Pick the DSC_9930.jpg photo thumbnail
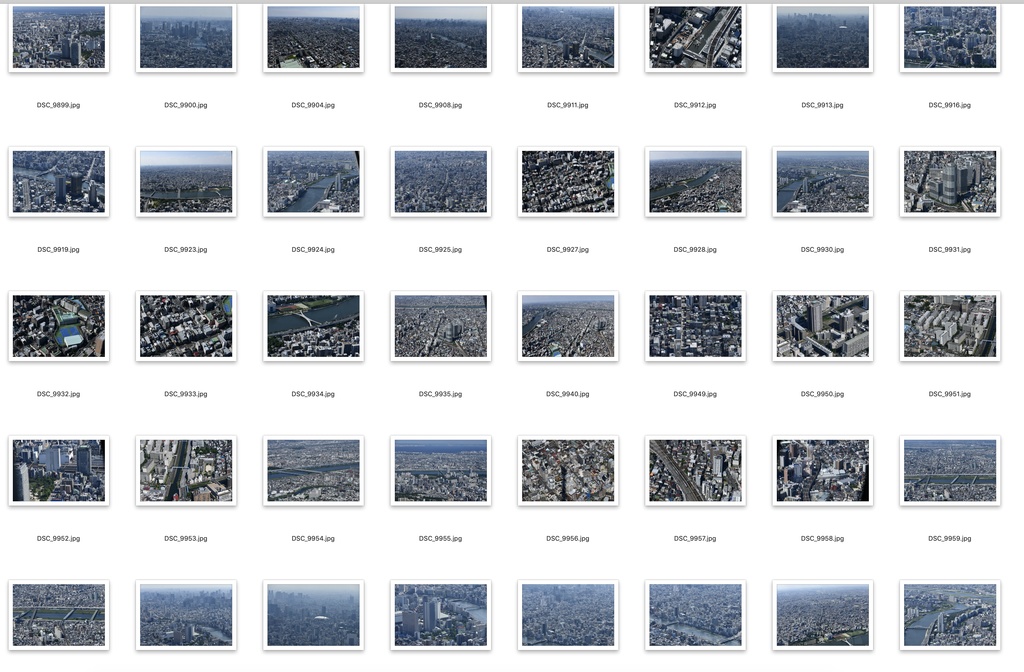This screenshot has width=1024, height=672. (x=823, y=182)
